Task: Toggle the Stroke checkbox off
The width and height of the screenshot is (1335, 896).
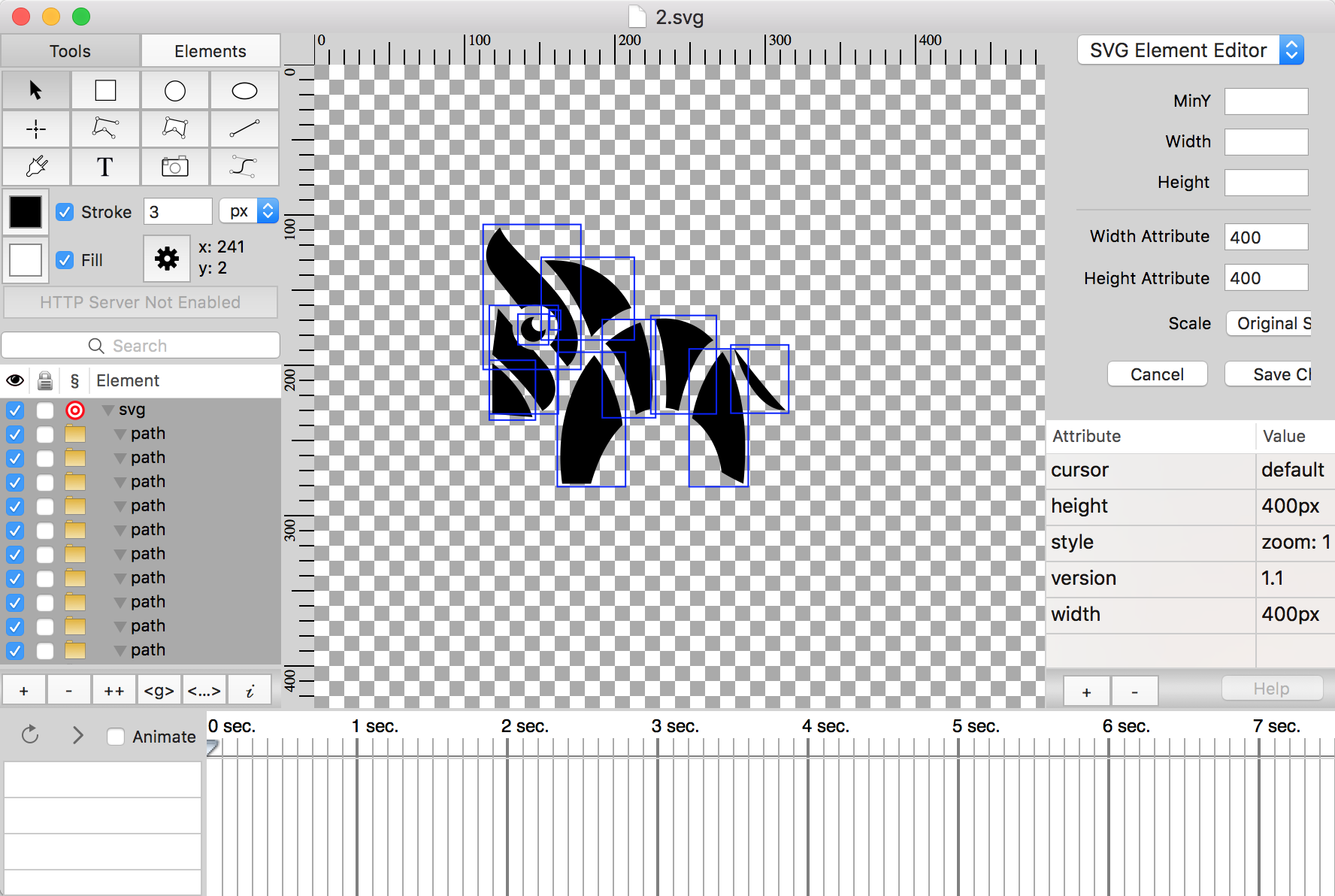Action: pos(64,212)
